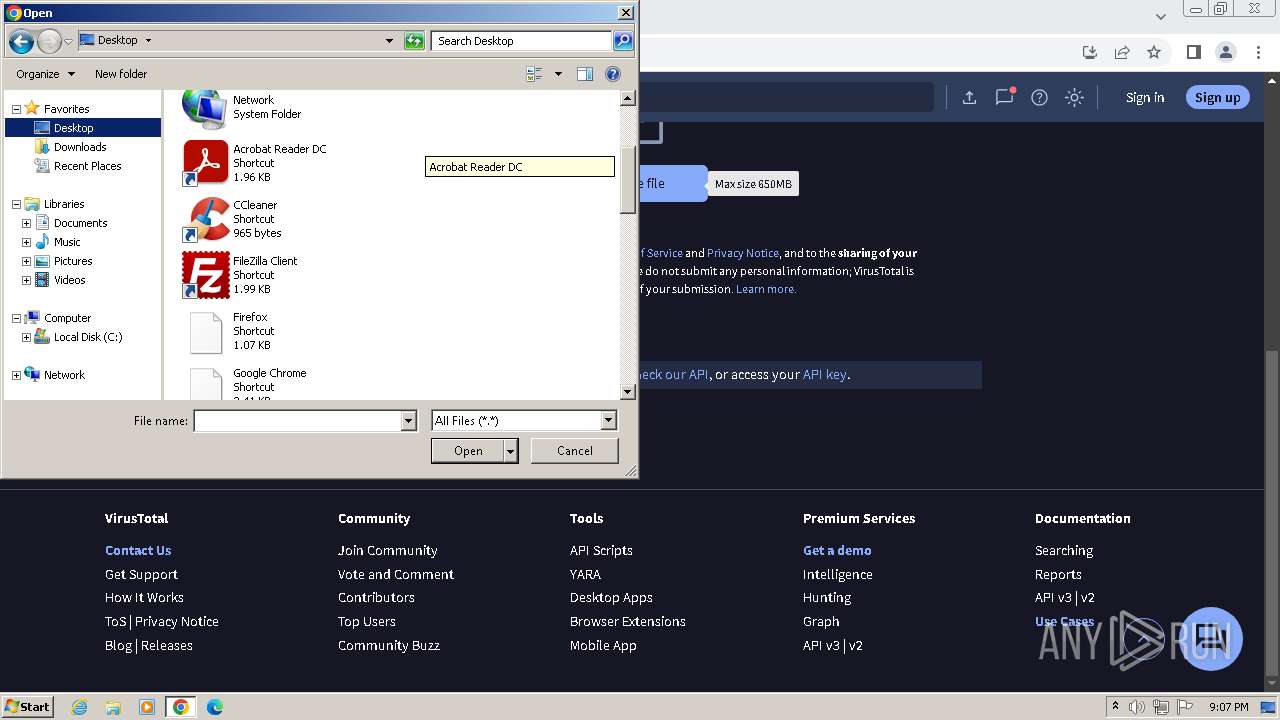The height and width of the screenshot is (720, 1280).
Task: Expand the Pictures library node
Action: click(x=26, y=261)
